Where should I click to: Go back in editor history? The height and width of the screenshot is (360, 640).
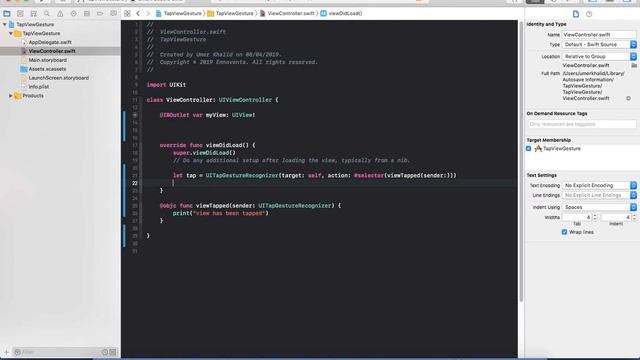pyautogui.click(x=138, y=13)
